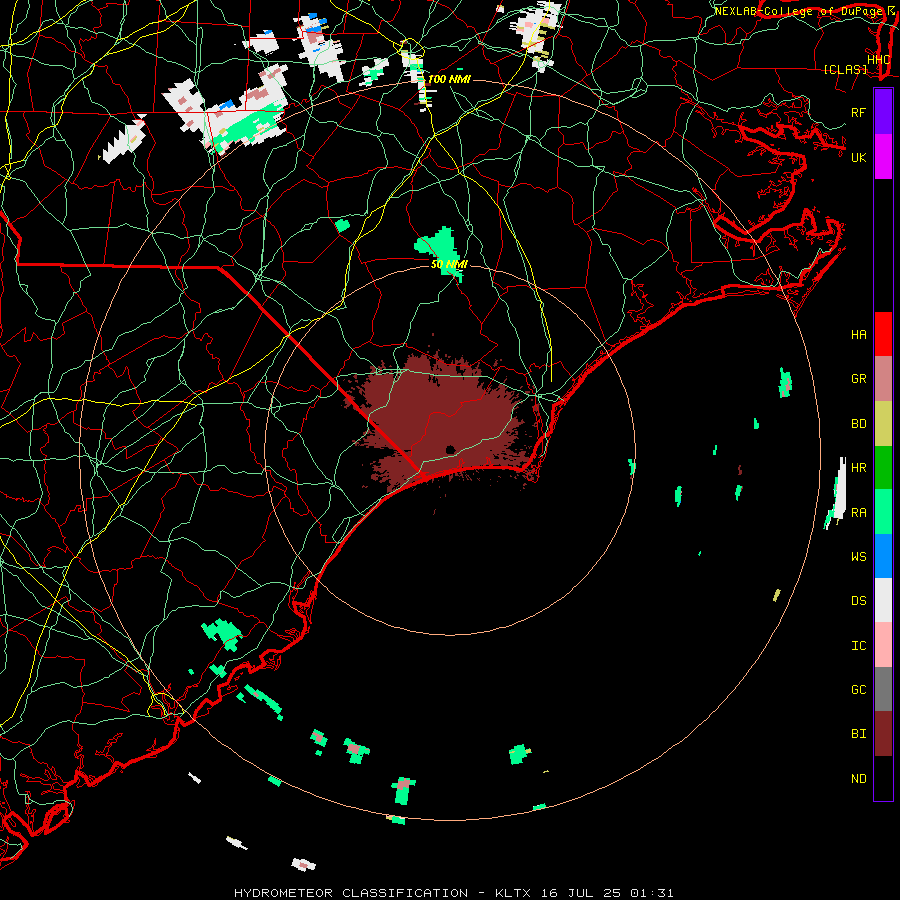Click the BI legend label
900x900 pixels.
[x=858, y=734]
